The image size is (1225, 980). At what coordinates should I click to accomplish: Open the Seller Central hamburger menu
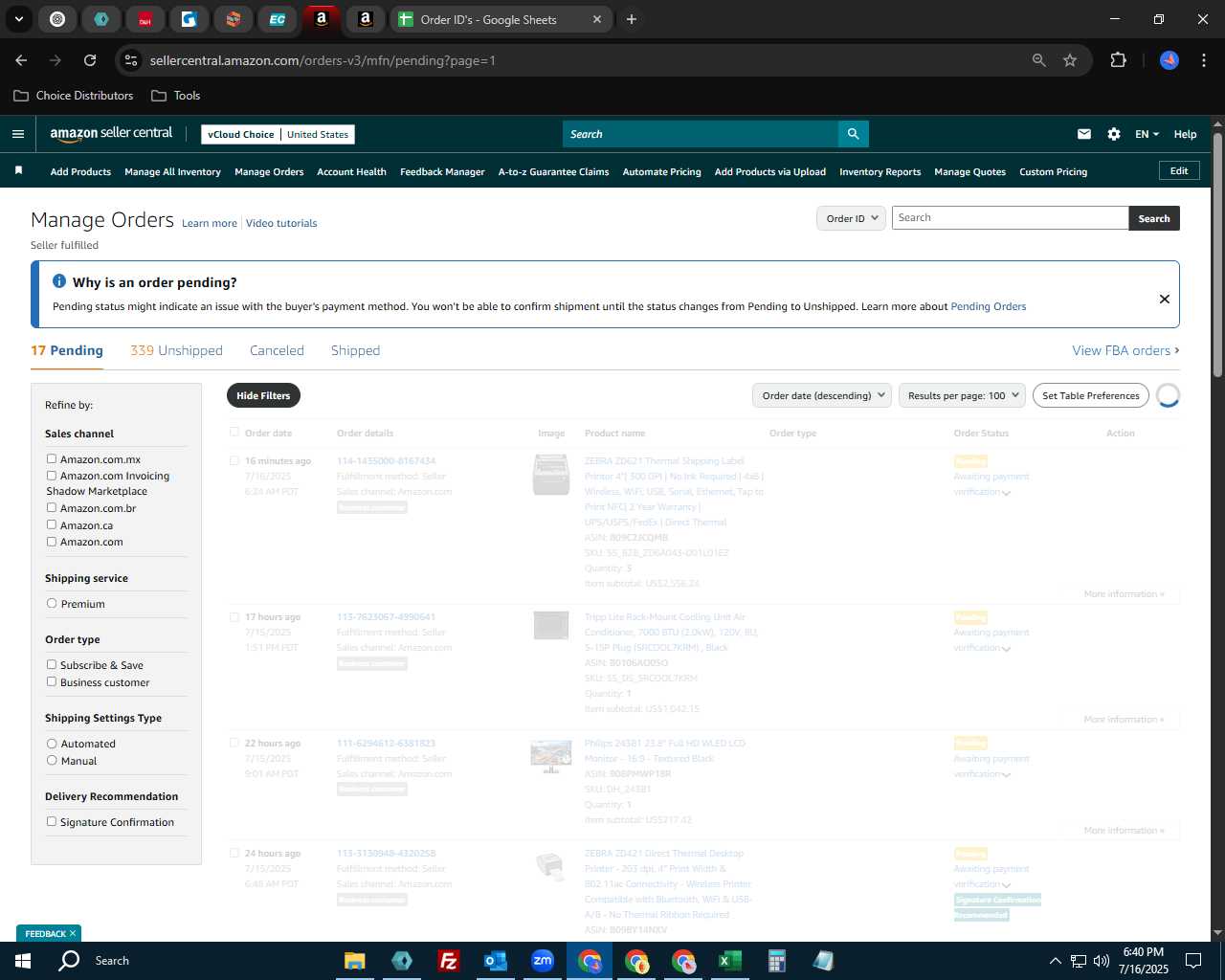(x=18, y=134)
